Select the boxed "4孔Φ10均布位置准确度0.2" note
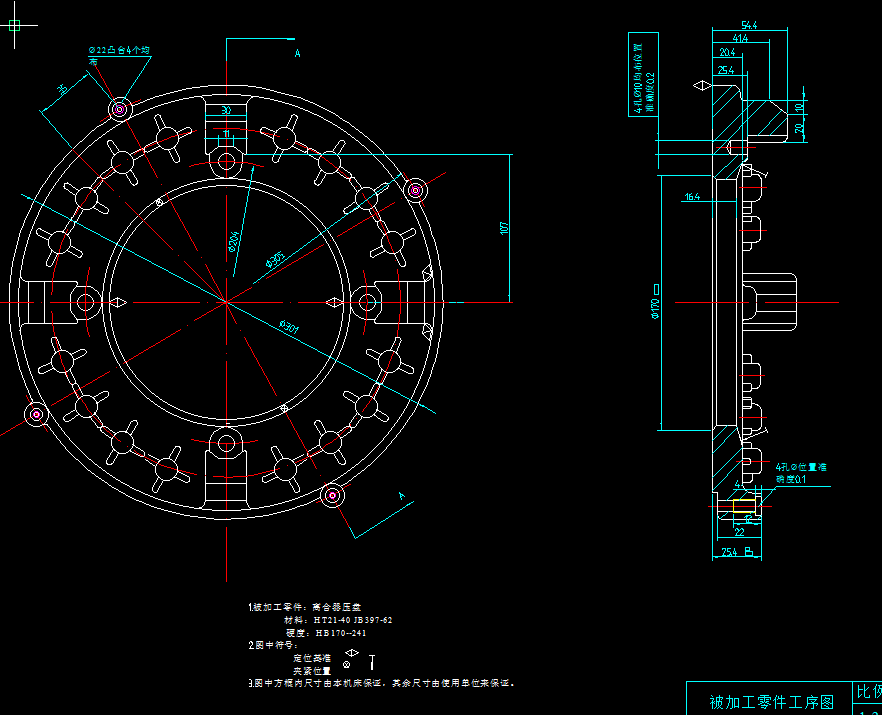Viewport: 882px width, 715px height. coord(644,75)
